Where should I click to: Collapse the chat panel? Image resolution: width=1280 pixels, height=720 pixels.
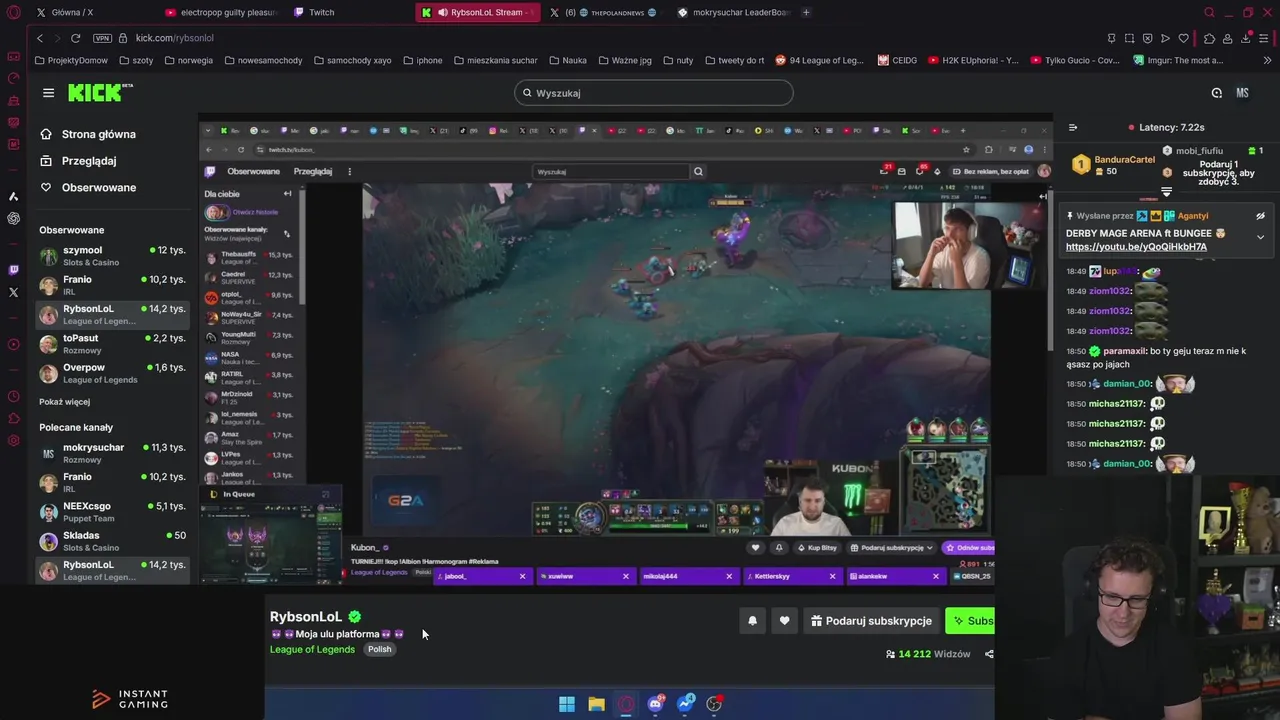pos(1073,127)
